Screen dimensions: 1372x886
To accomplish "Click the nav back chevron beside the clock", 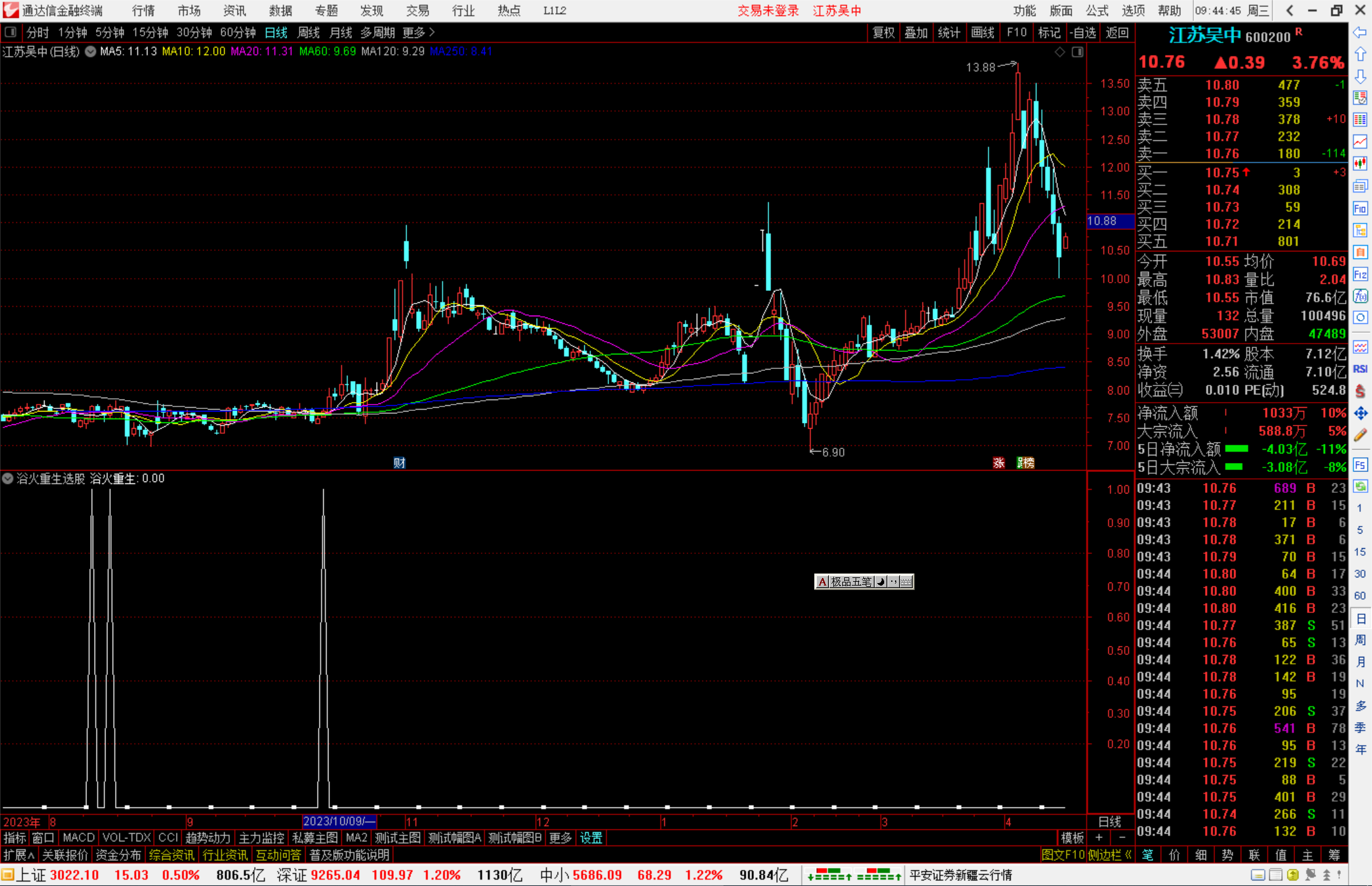I will pos(1289,10).
